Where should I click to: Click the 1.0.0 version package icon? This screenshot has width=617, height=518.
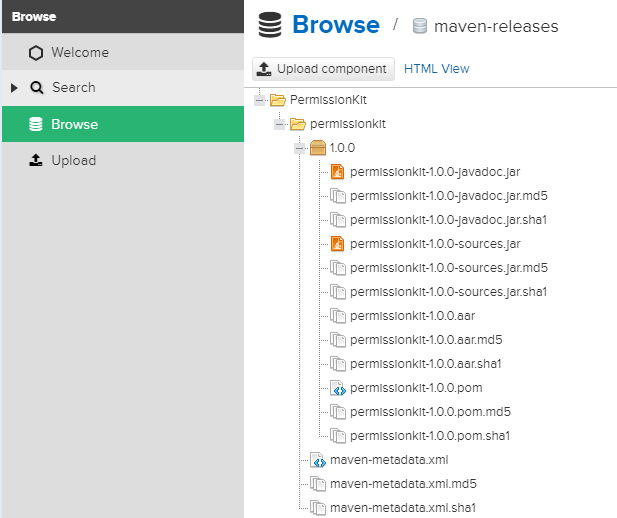[x=318, y=148]
